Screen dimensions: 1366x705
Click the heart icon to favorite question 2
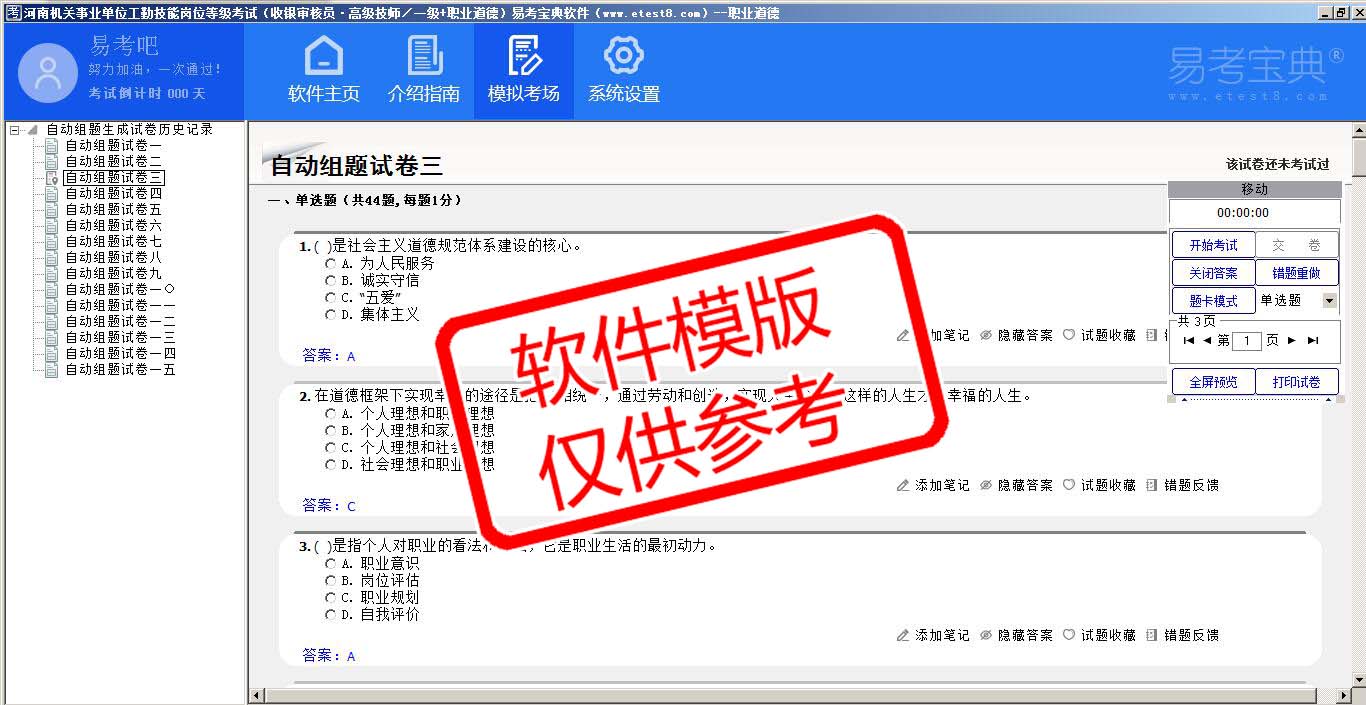(1069, 485)
